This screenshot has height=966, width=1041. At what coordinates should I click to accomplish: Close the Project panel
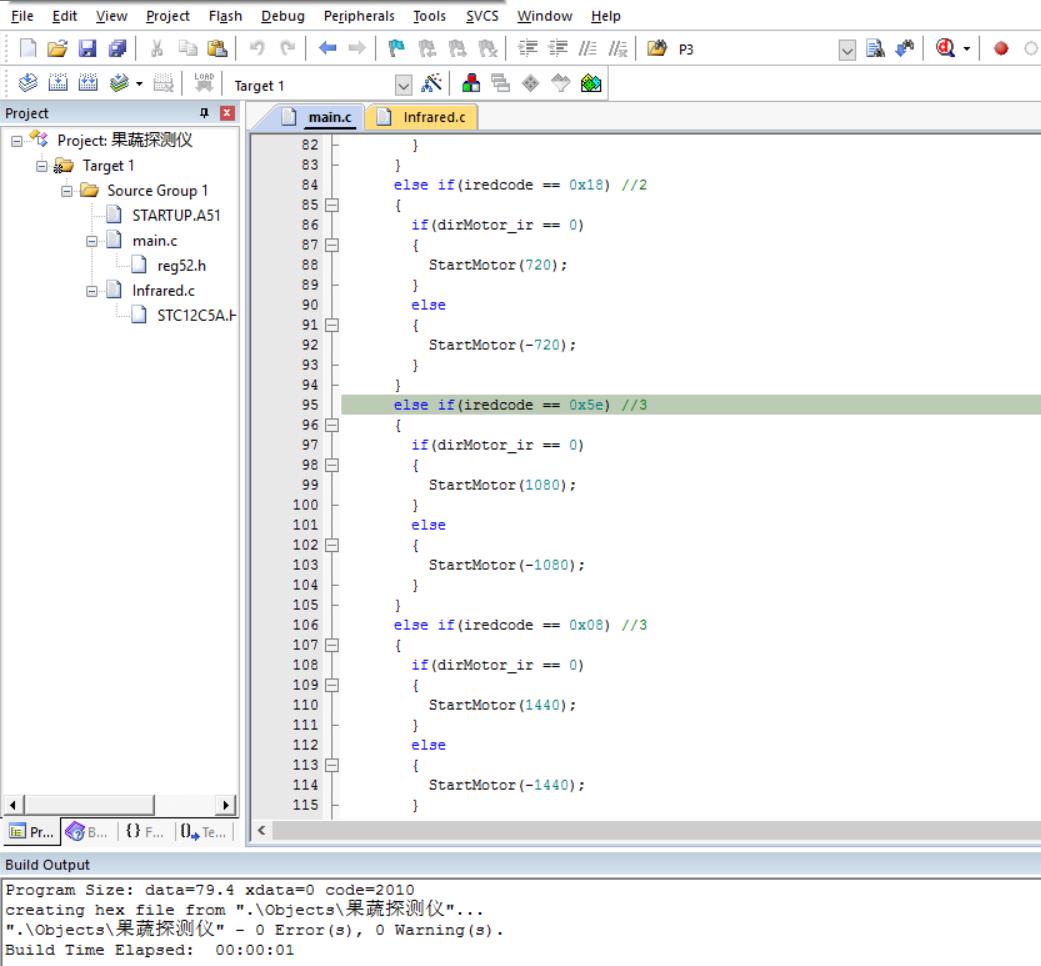coord(227,113)
